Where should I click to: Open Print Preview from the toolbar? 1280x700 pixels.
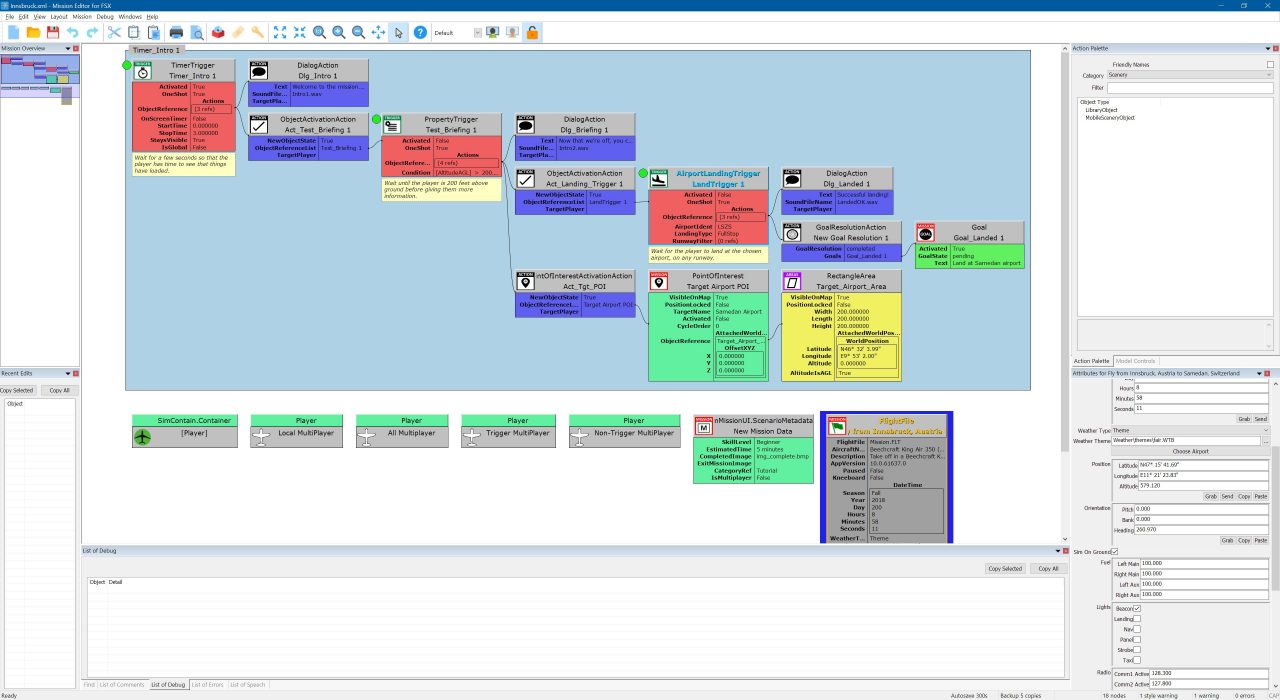197,33
